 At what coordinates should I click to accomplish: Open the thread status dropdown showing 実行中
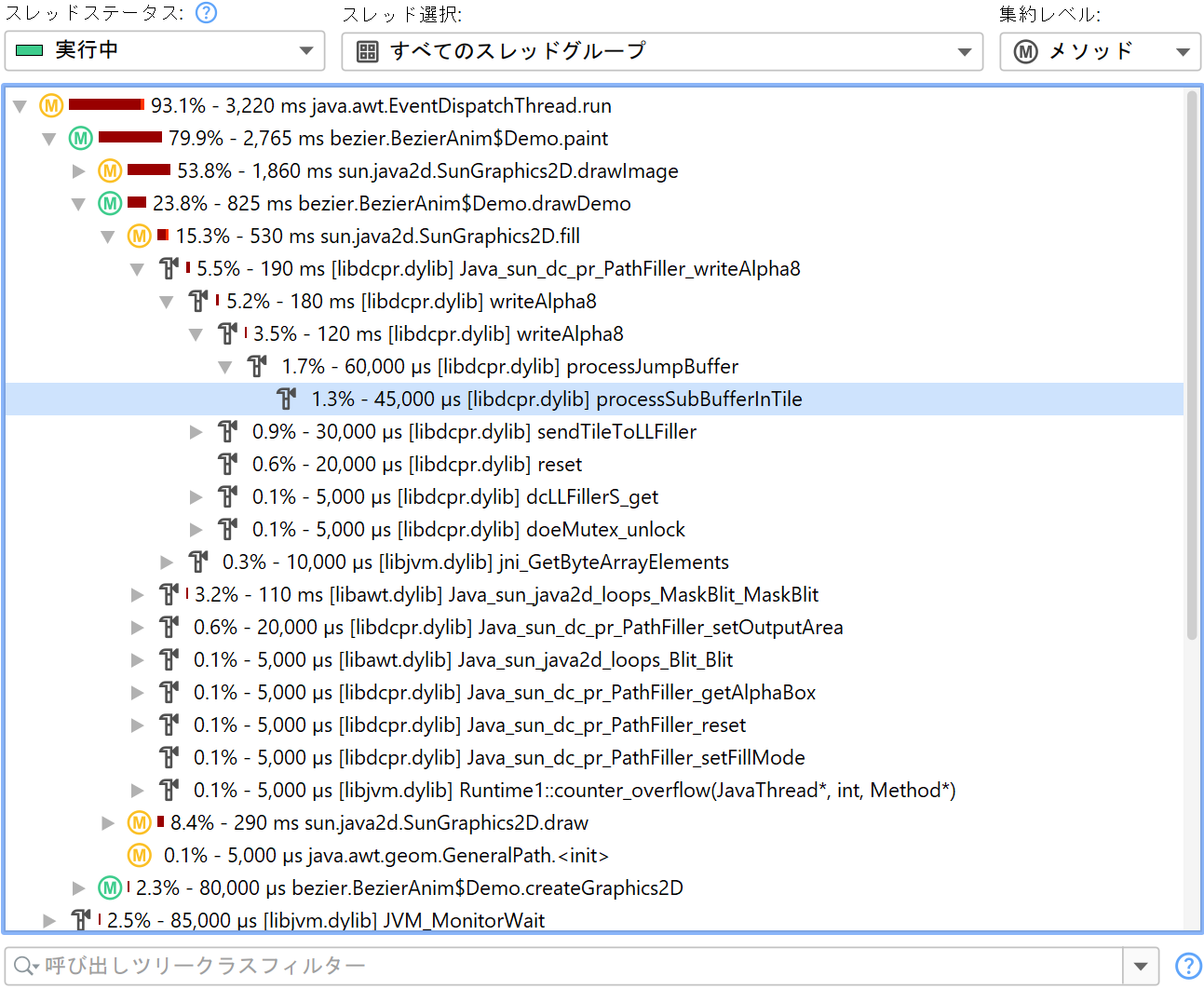coord(165,50)
